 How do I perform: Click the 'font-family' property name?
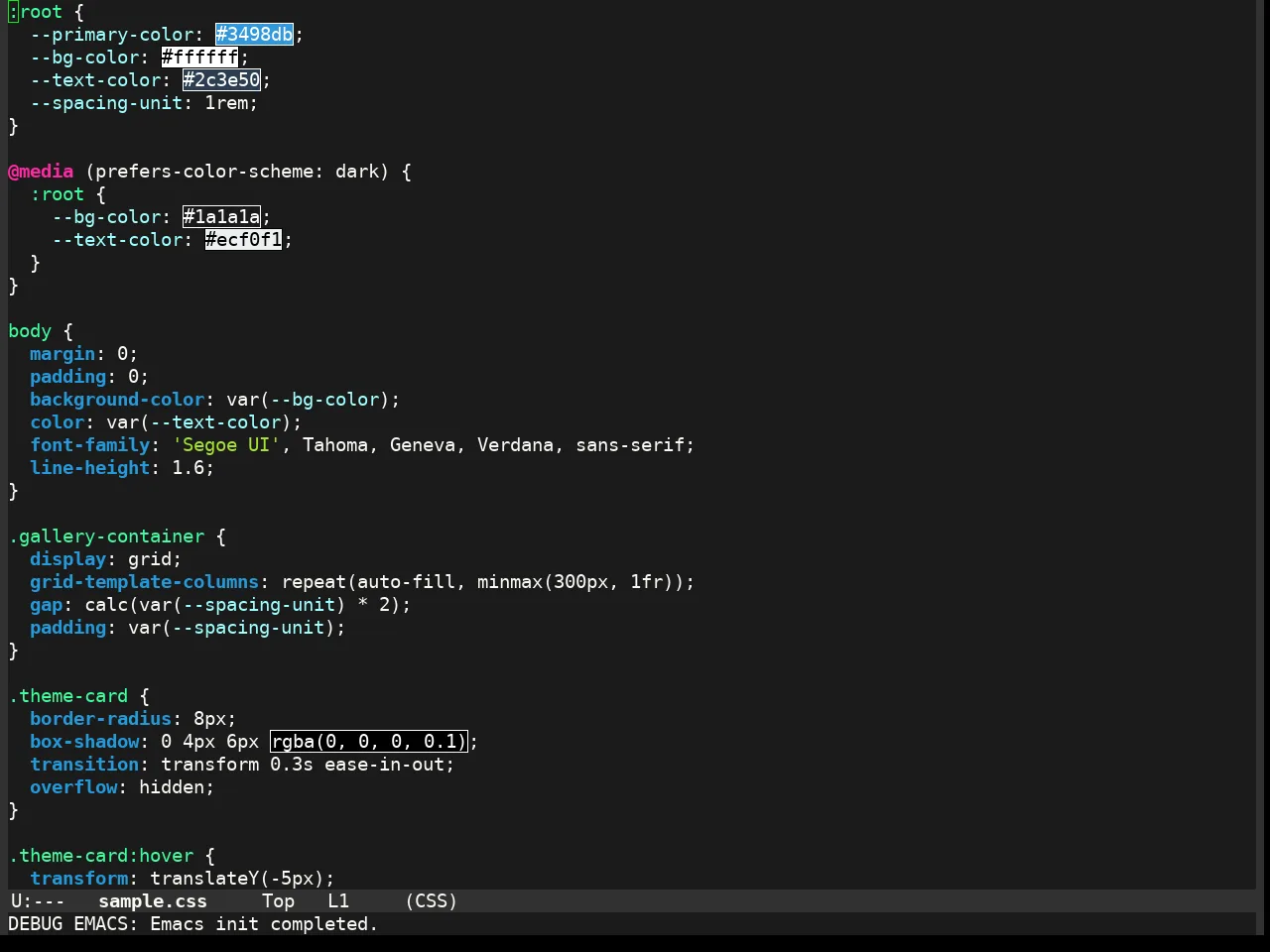coord(90,445)
